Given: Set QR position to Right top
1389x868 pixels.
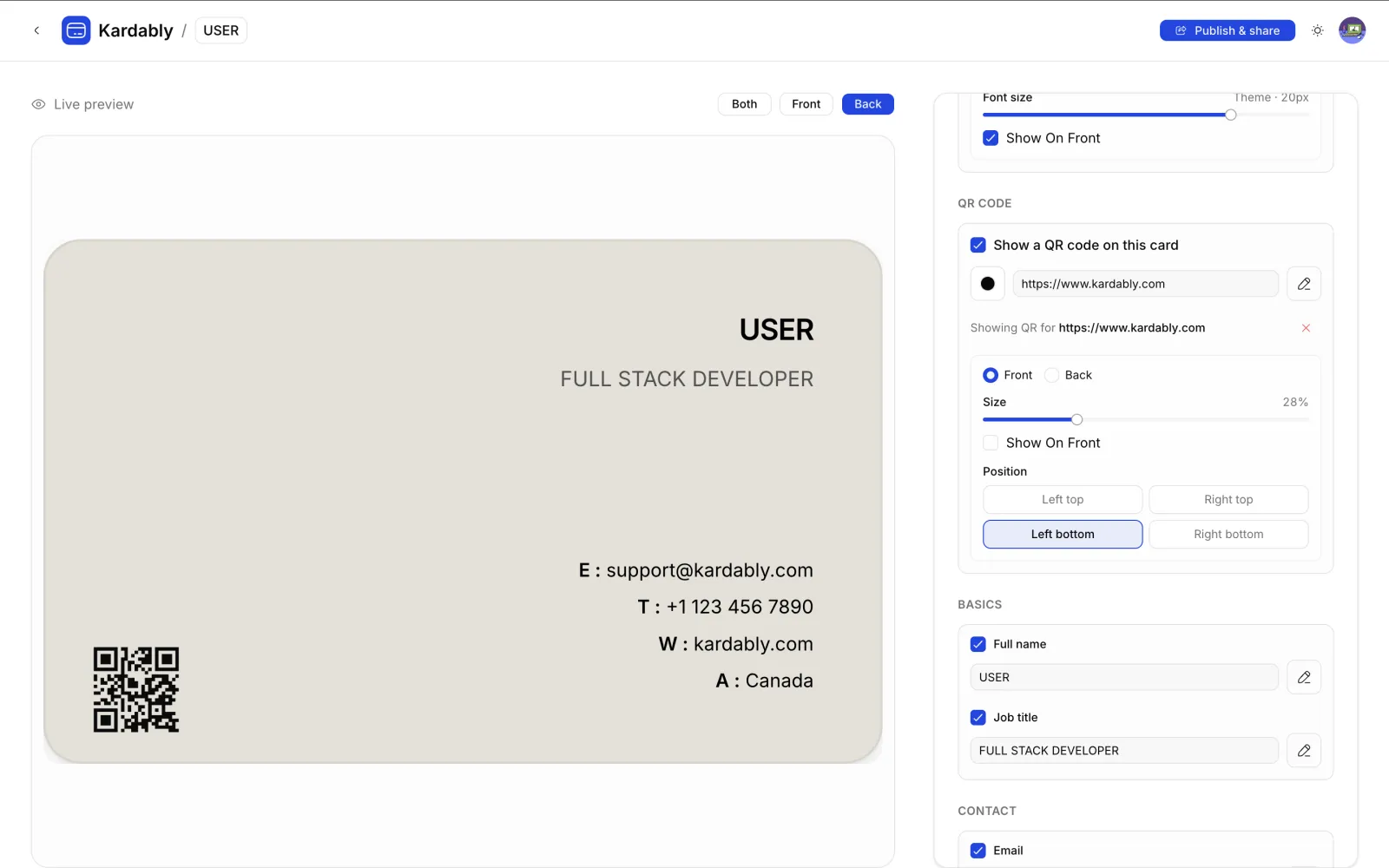Looking at the screenshot, I should pyautogui.click(x=1228, y=499).
